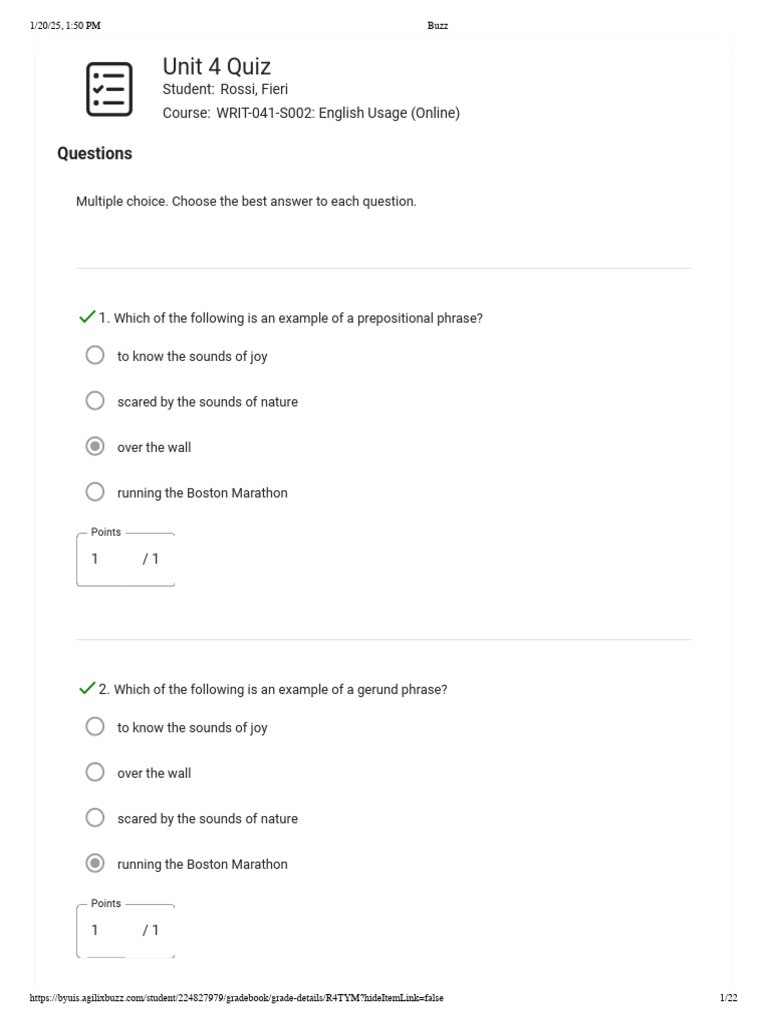Click green checkmark beside question 1
The image size is (768, 1024).
87,318
